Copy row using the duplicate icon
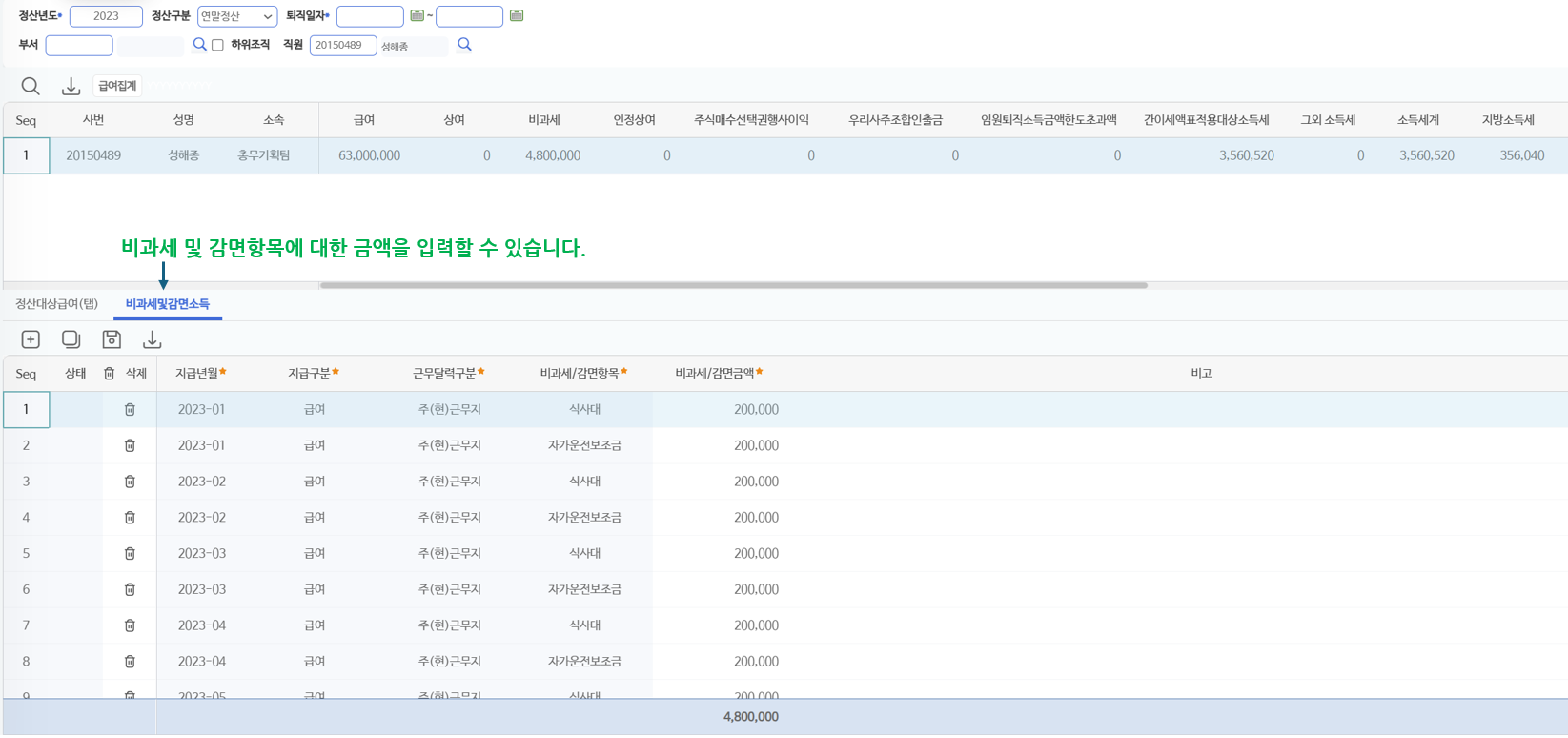This screenshot has width=1568, height=738. (71, 339)
